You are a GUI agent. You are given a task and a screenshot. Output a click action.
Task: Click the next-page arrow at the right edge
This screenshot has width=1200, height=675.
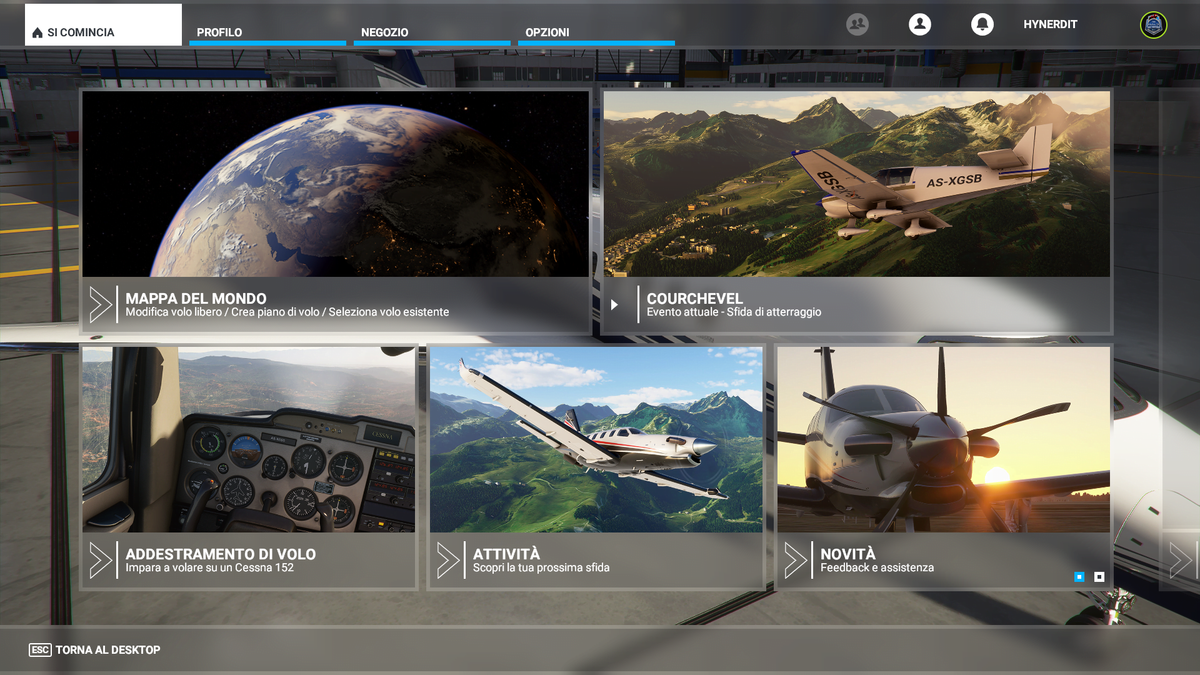pyautogui.click(x=1181, y=560)
